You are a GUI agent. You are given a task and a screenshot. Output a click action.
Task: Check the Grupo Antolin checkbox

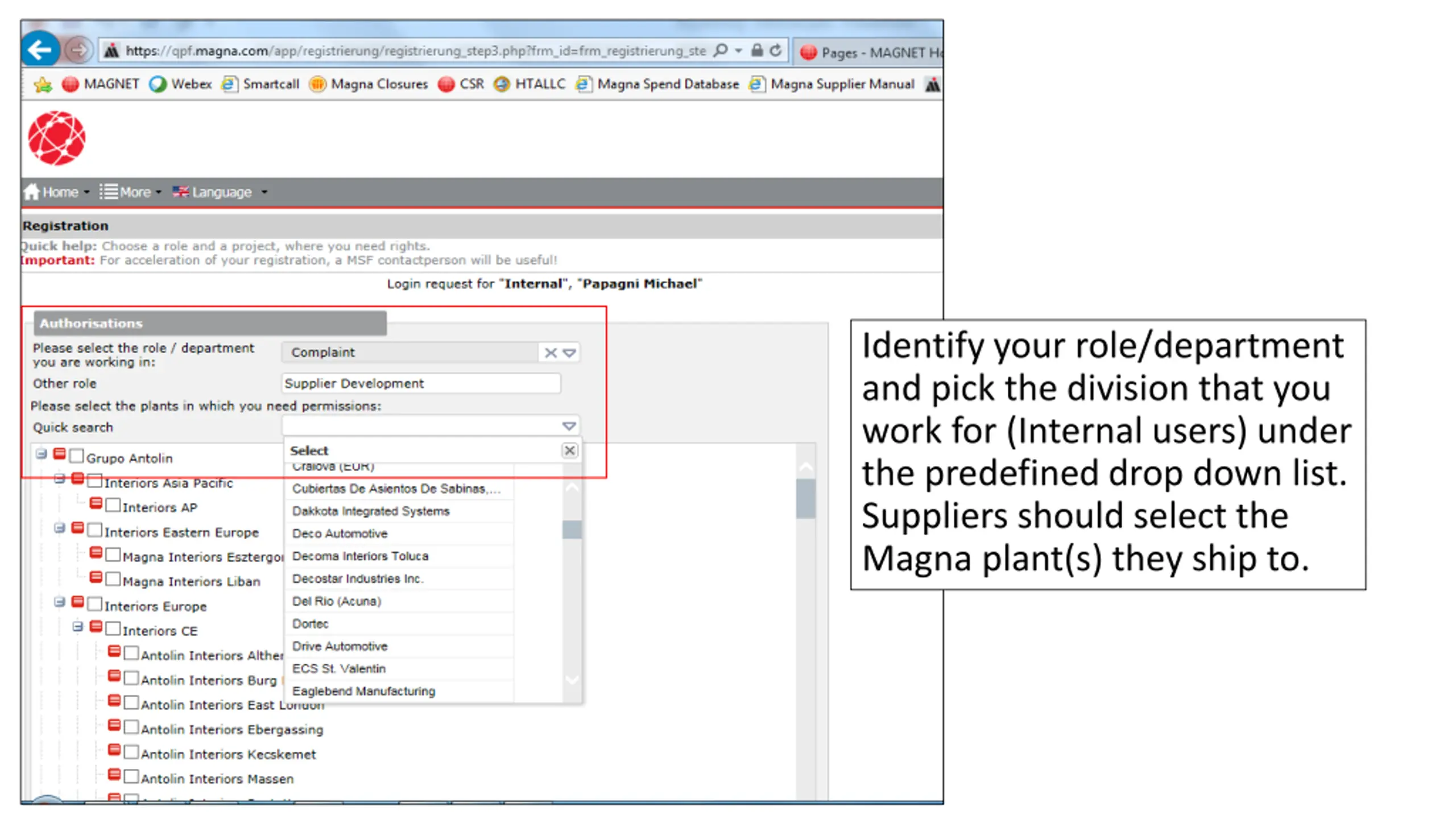[77, 456]
